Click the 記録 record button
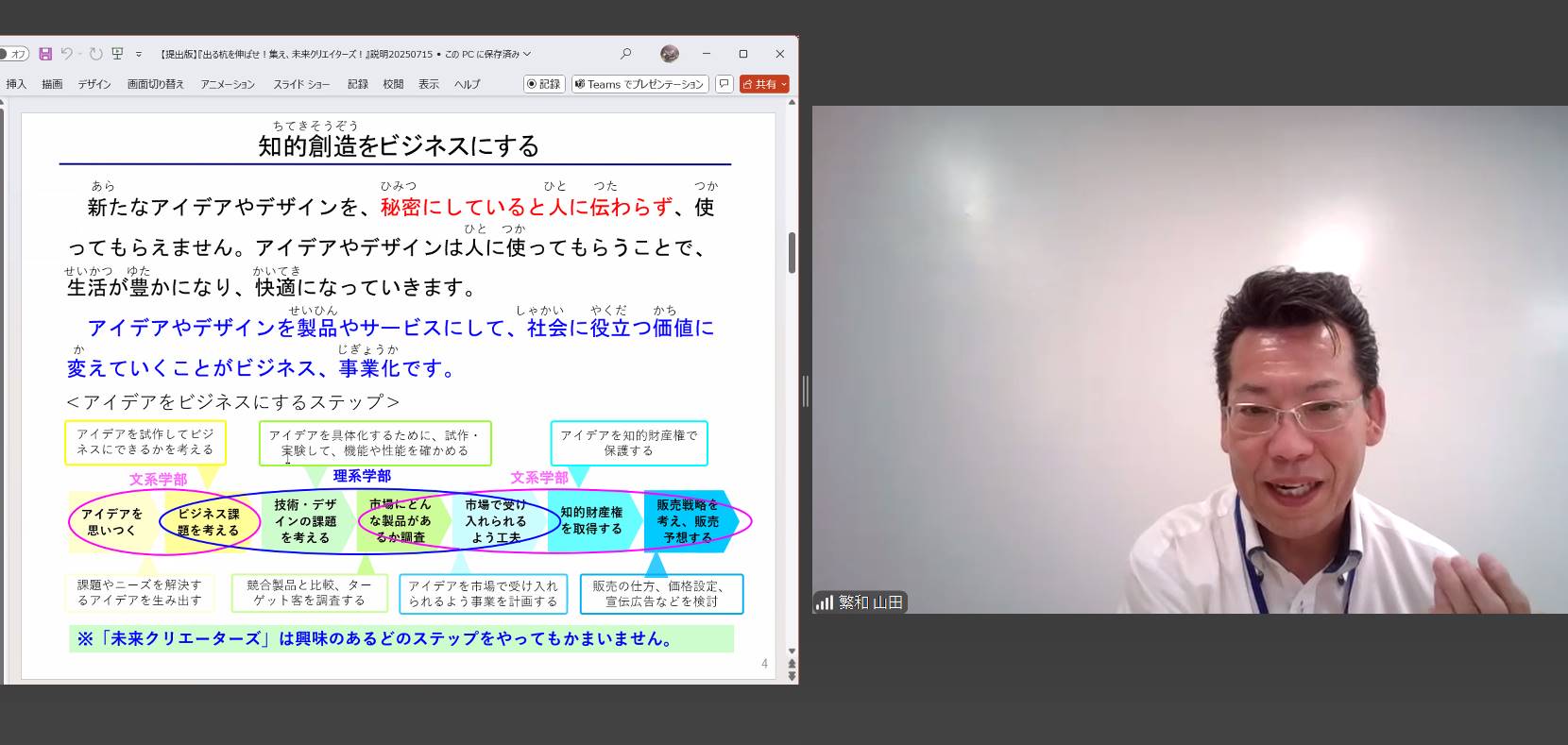 tap(544, 84)
